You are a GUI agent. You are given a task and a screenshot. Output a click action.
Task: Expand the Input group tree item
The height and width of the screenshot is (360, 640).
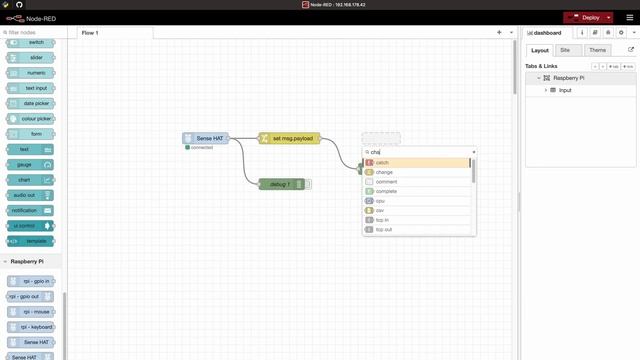546,90
